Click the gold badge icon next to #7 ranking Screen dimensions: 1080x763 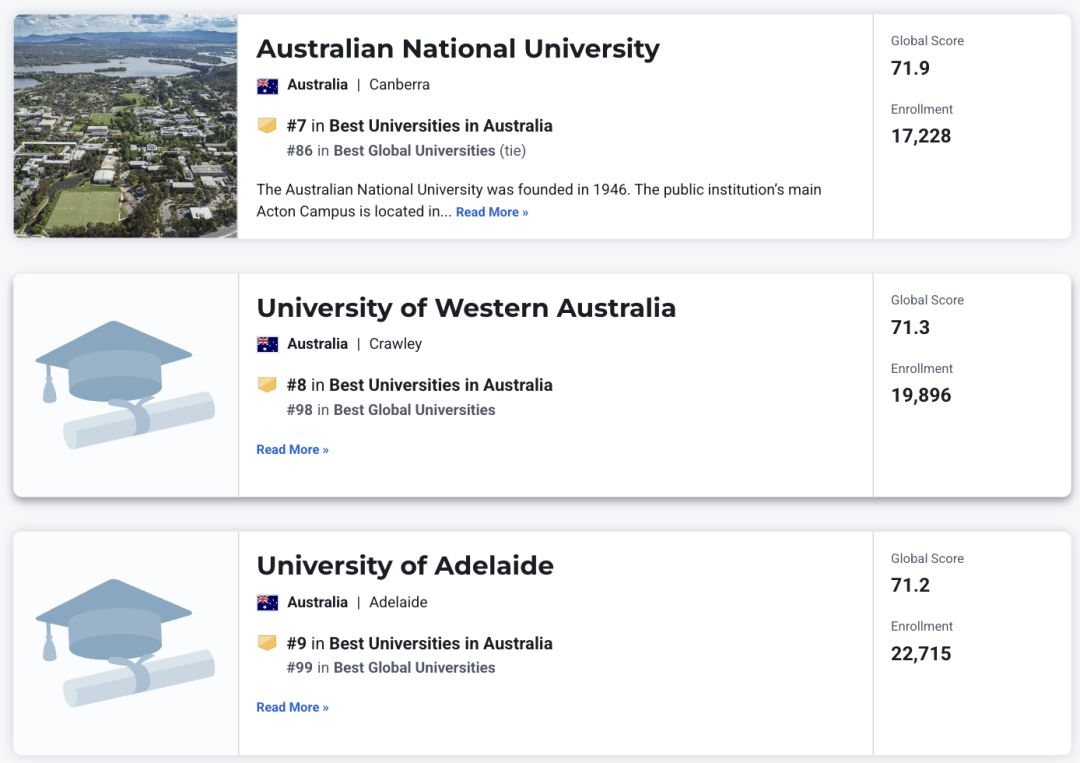pyautogui.click(x=267, y=125)
